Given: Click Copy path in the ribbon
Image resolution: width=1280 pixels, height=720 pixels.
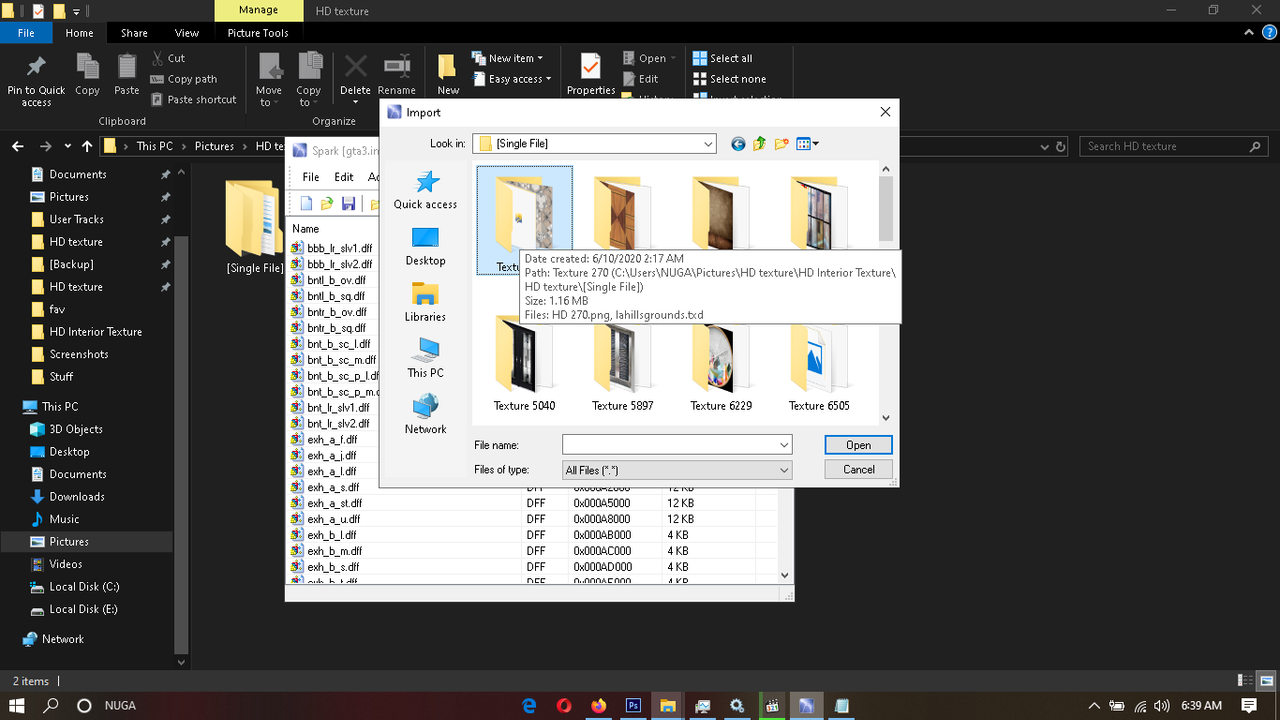Looking at the screenshot, I should [x=184, y=79].
